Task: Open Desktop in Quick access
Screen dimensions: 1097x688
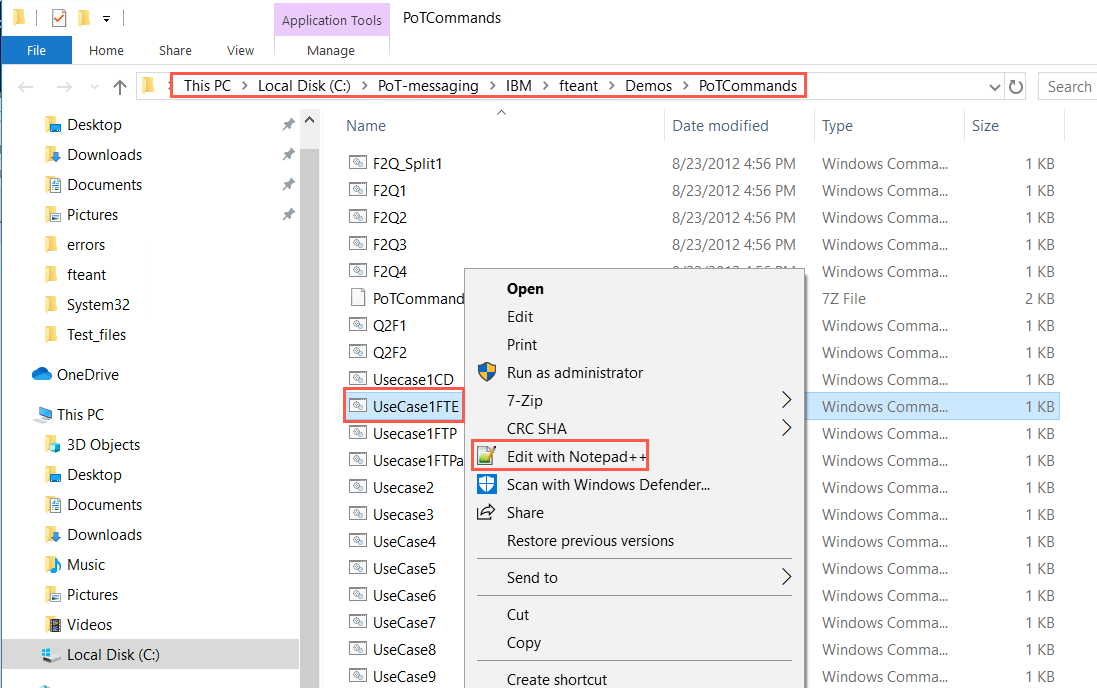Action: (x=94, y=125)
